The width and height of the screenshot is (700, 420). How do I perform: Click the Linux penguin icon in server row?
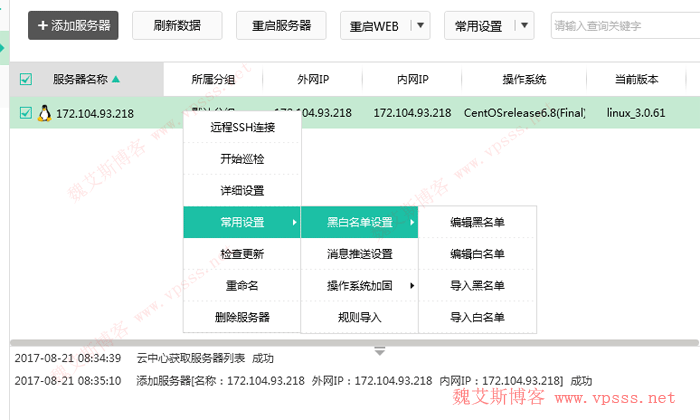pyautogui.click(x=44, y=113)
